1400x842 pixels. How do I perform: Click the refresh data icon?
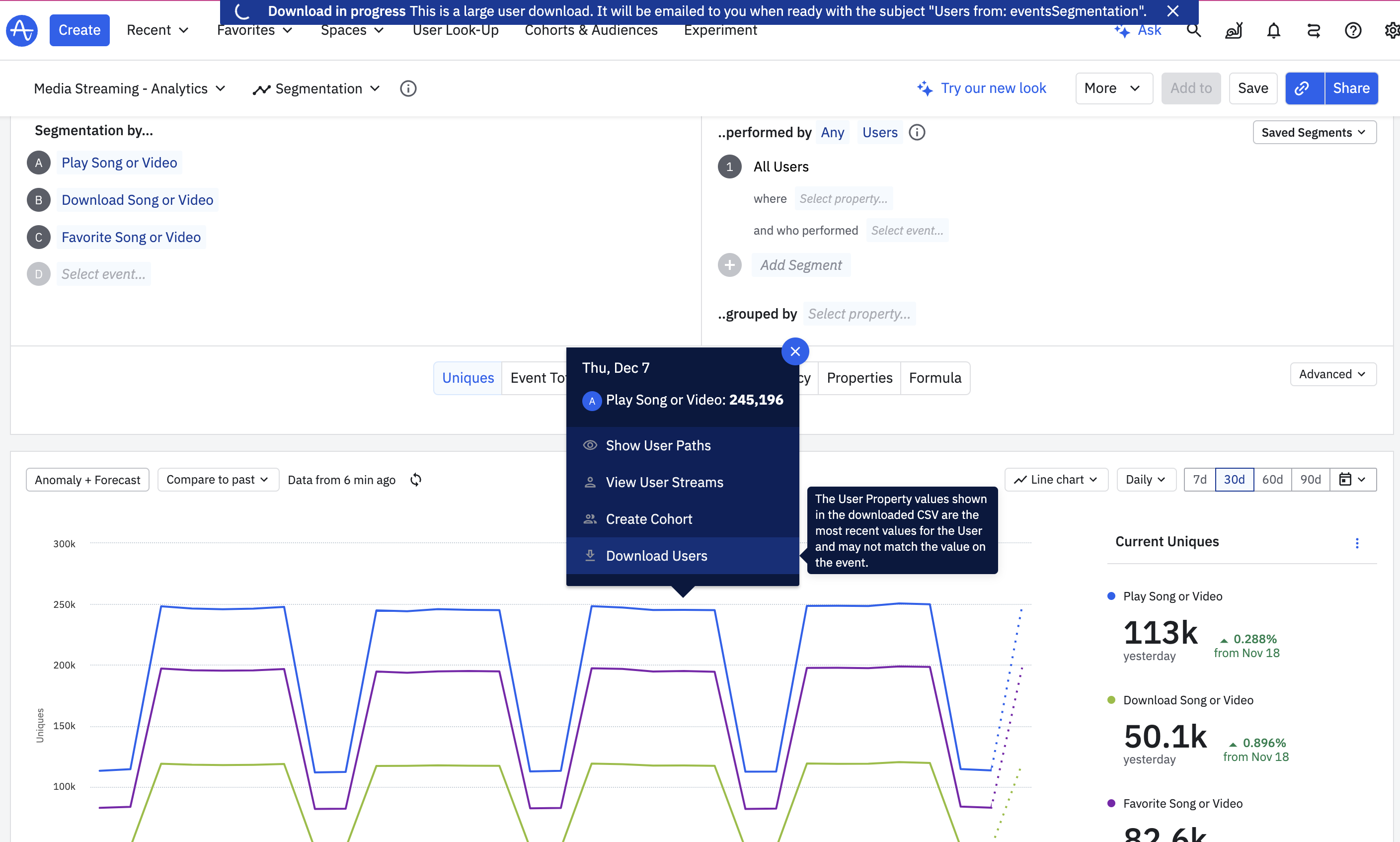point(416,480)
